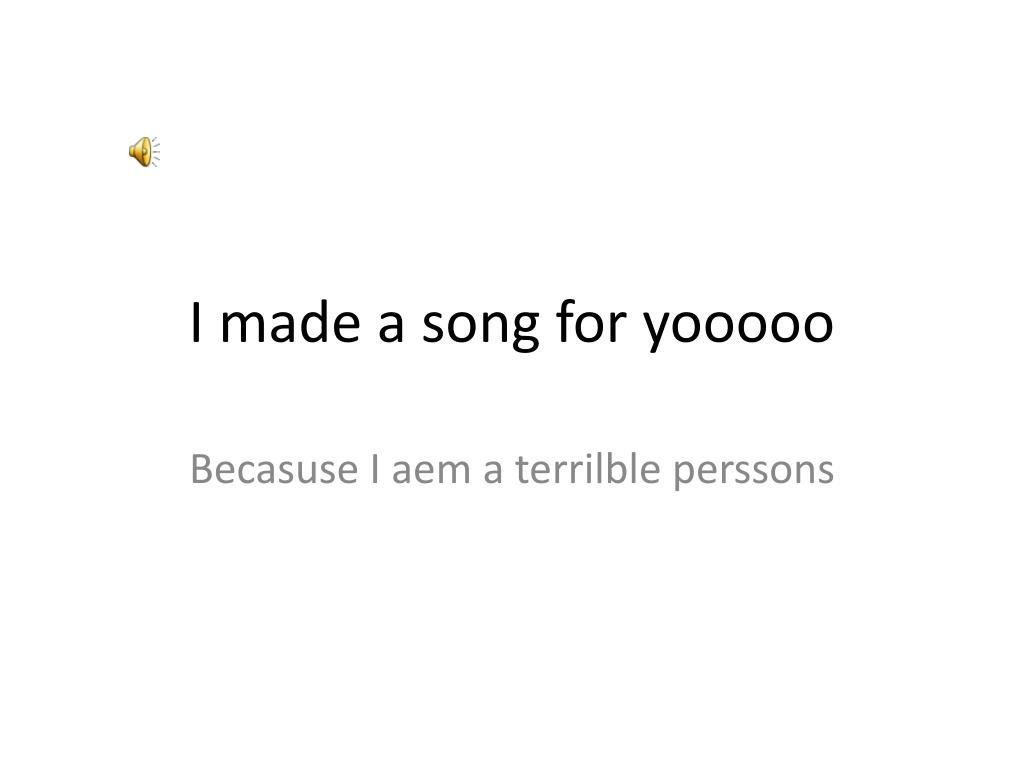Click the letter "t" starting "terrilble"
The height and width of the screenshot is (768, 1024).
pos(522,470)
